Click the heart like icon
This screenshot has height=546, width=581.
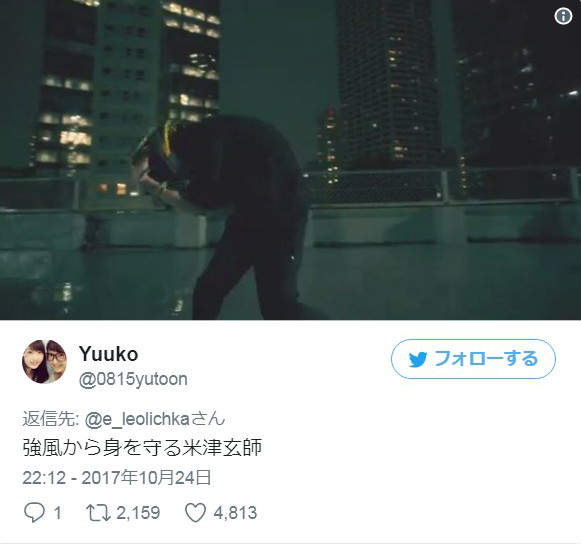(195, 513)
